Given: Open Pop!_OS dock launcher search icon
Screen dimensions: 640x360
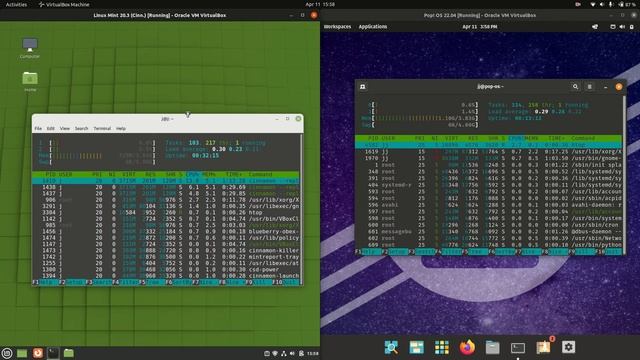Looking at the screenshot, I should pyautogui.click(x=391, y=347).
